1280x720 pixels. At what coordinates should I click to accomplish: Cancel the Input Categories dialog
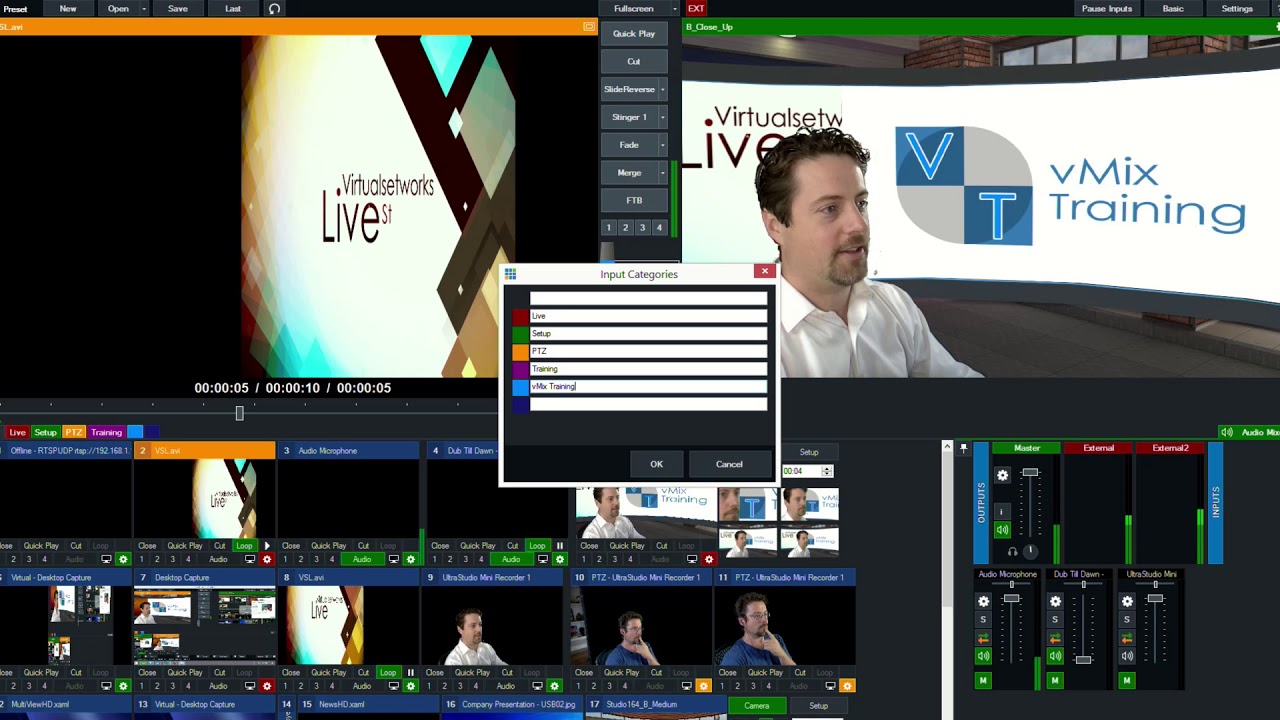(x=729, y=464)
